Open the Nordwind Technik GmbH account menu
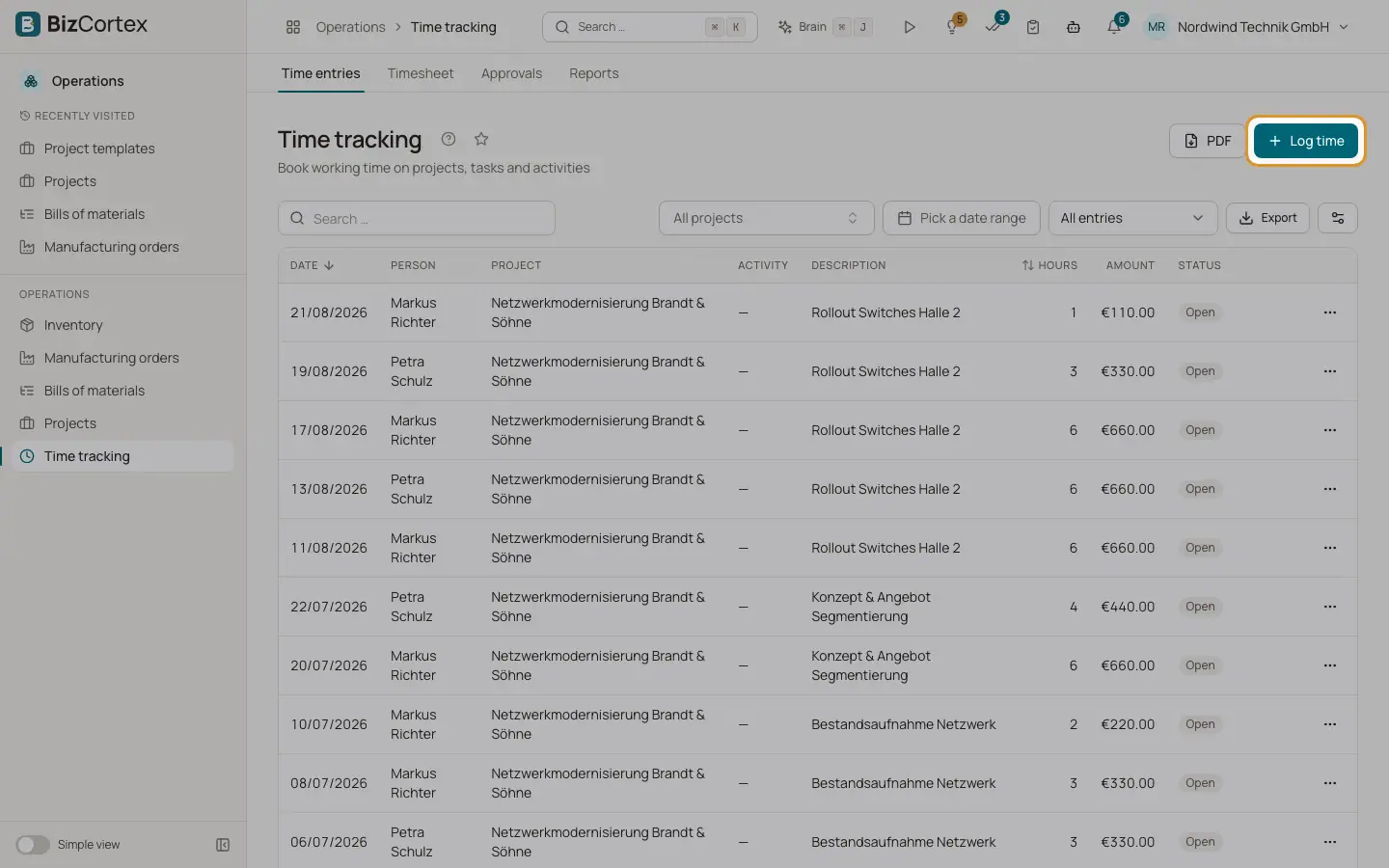The width and height of the screenshot is (1389, 868). pos(1247,27)
